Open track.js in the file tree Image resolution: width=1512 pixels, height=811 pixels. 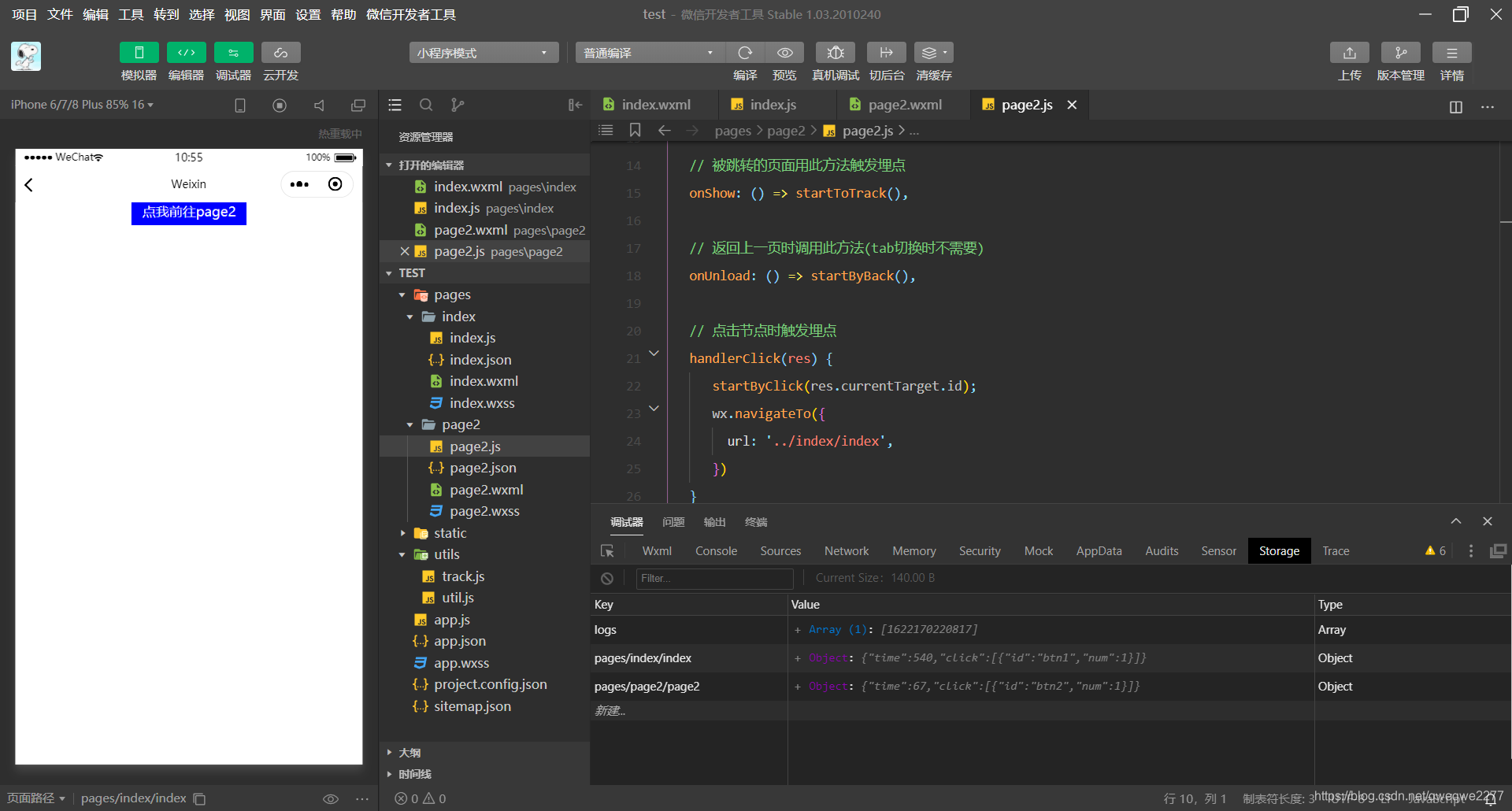coord(462,576)
